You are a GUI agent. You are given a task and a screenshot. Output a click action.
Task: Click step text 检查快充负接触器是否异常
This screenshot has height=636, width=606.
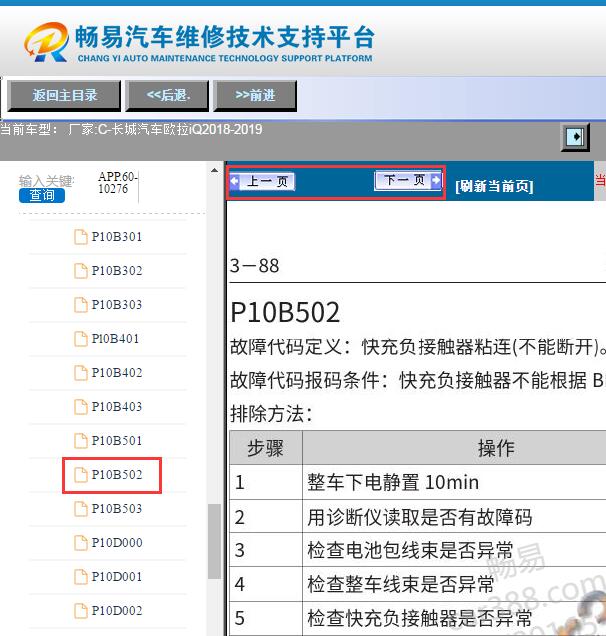(419, 619)
